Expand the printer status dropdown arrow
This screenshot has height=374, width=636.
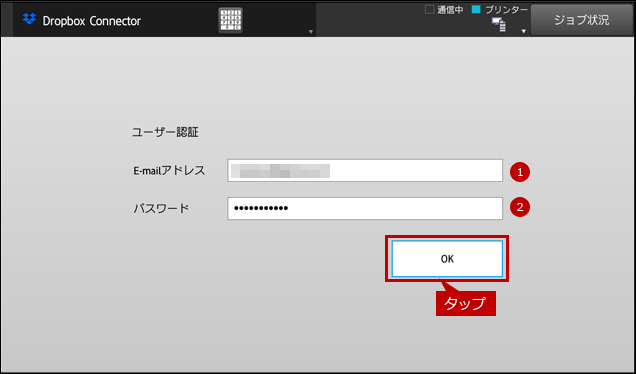524,31
